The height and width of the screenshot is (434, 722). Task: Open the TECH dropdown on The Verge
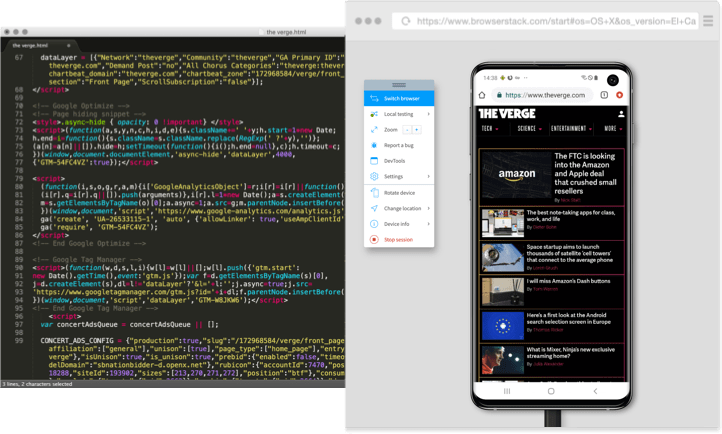(x=490, y=129)
